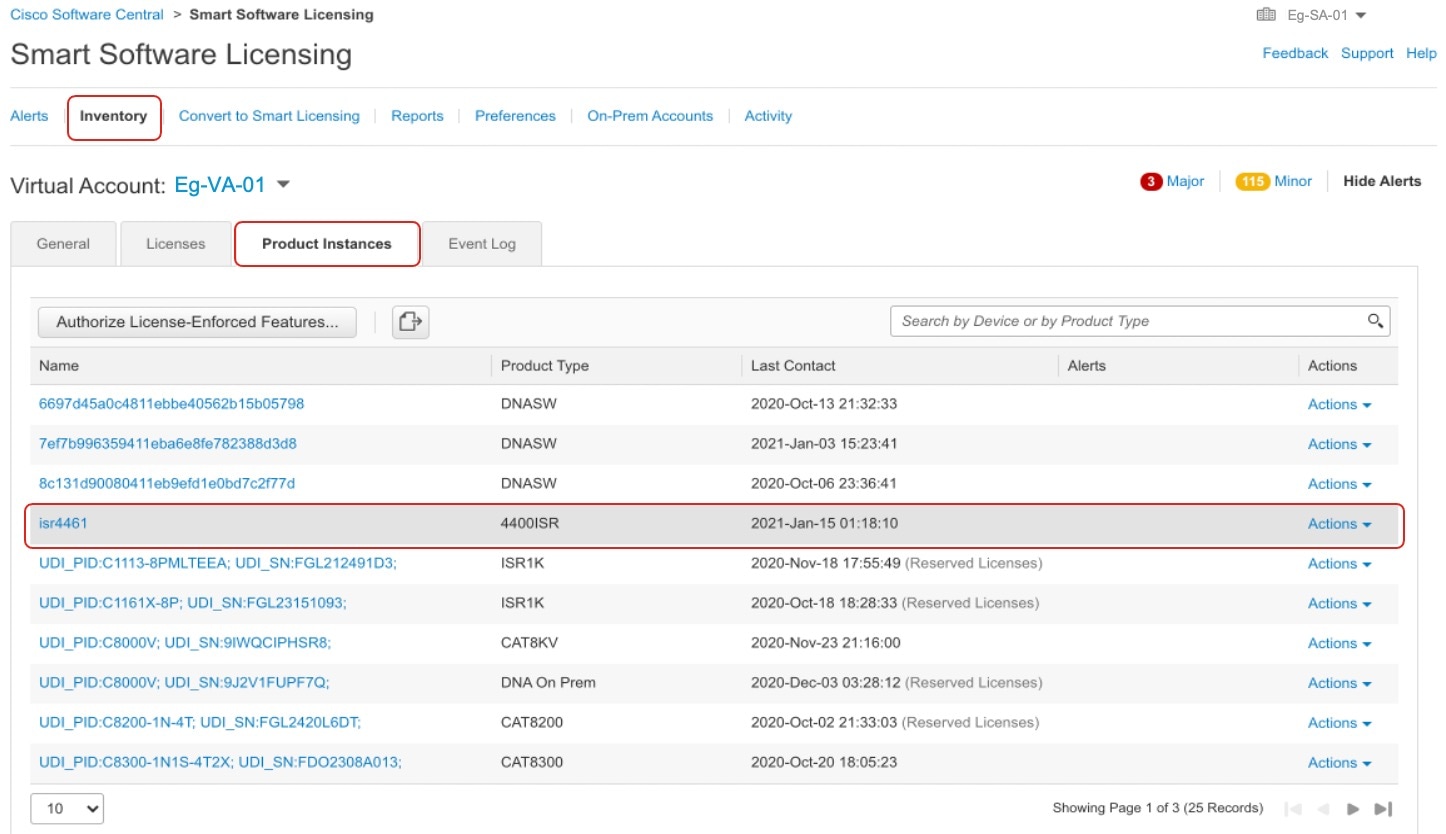Screen dimensions: 1446x834
Task: Open Actions dropdown for C1113-8PMLTEEA row
Action: 1339,564
